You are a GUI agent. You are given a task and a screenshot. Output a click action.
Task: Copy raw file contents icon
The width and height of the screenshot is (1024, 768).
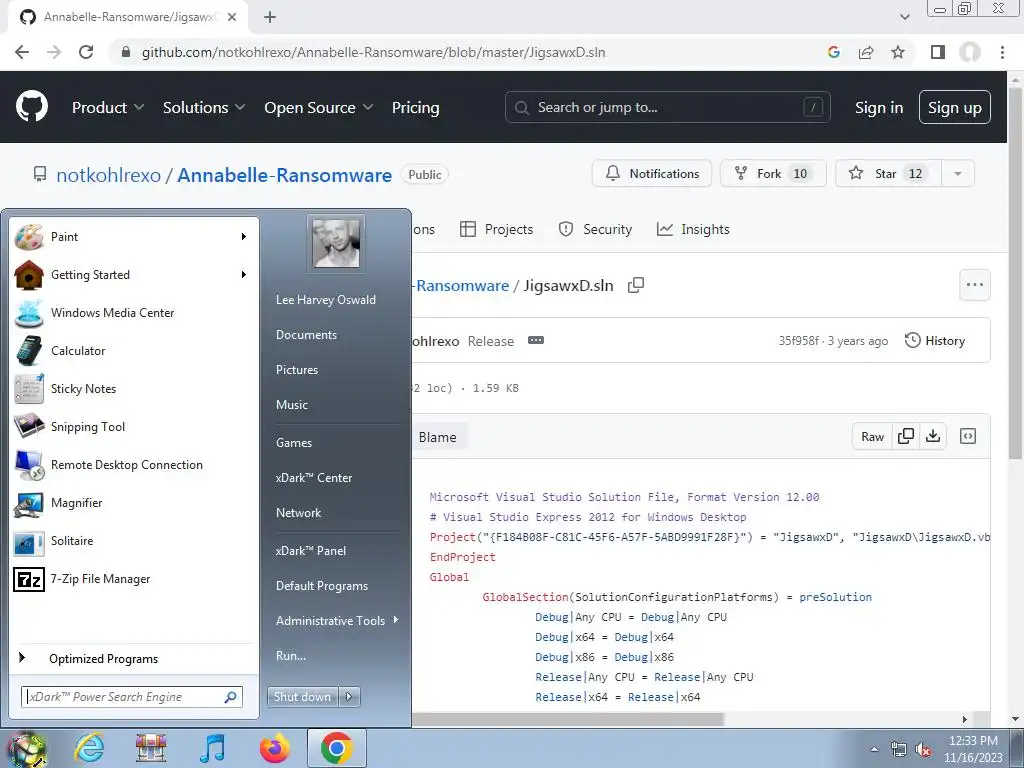click(x=906, y=436)
